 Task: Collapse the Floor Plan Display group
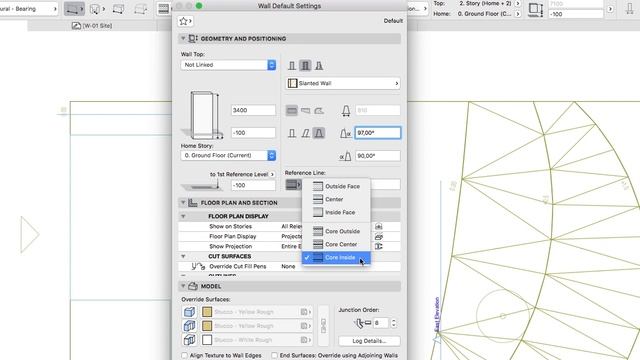pyautogui.click(x=183, y=216)
